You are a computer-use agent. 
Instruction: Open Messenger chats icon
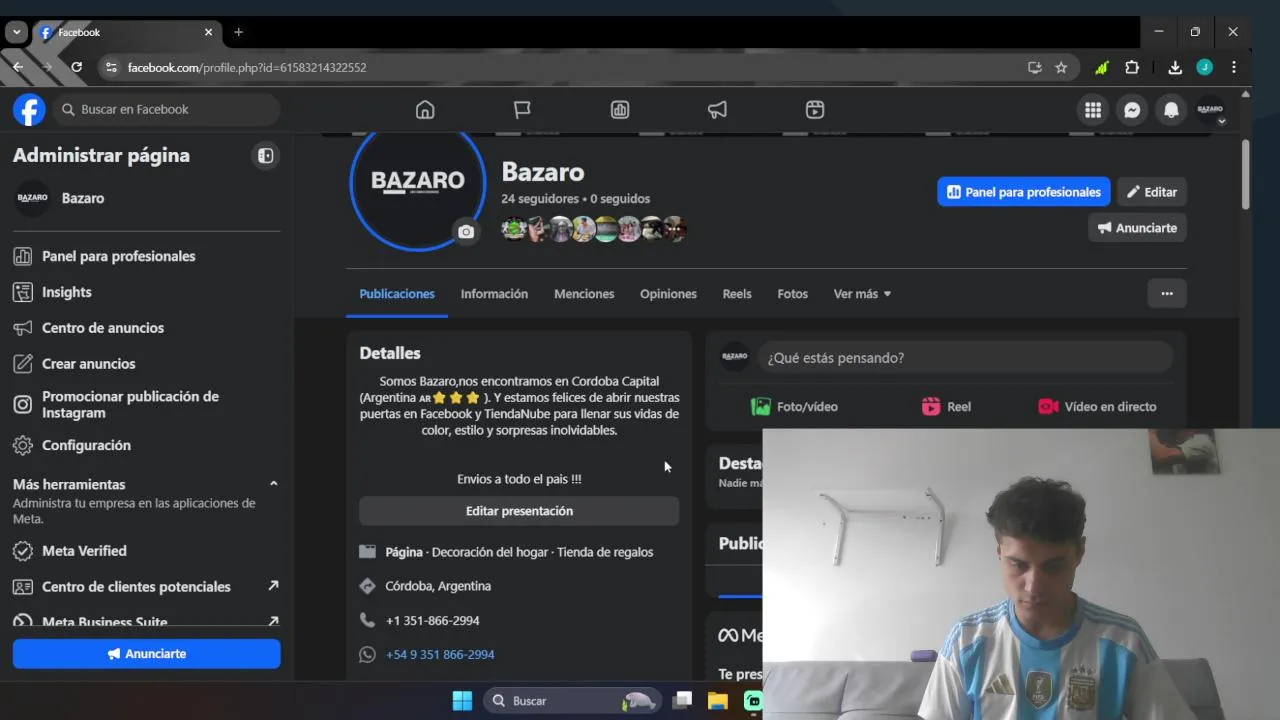point(1132,110)
